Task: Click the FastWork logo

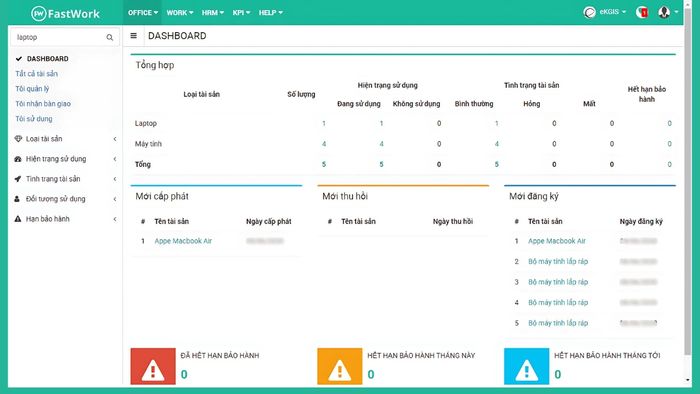Action: coord(65,13)
